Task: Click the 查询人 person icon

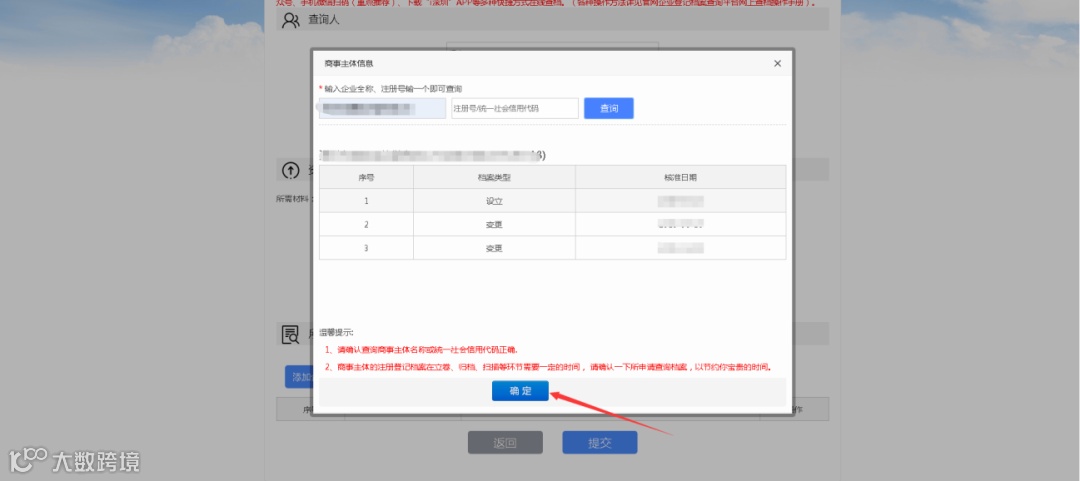Action: tap(291, 19)
